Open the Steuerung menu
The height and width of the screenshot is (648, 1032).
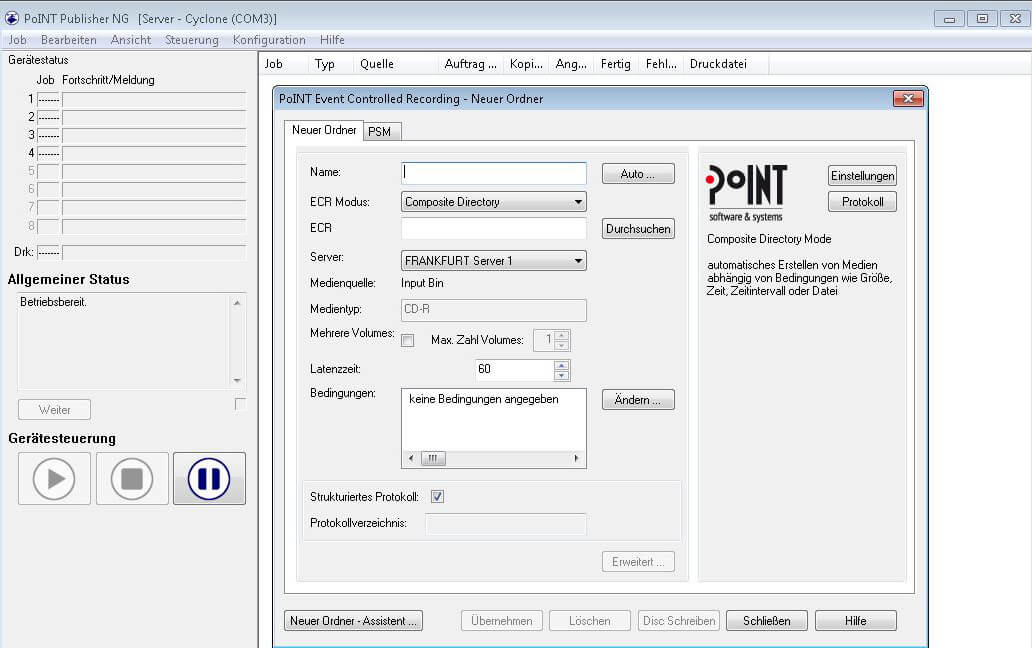click(192, 40)
